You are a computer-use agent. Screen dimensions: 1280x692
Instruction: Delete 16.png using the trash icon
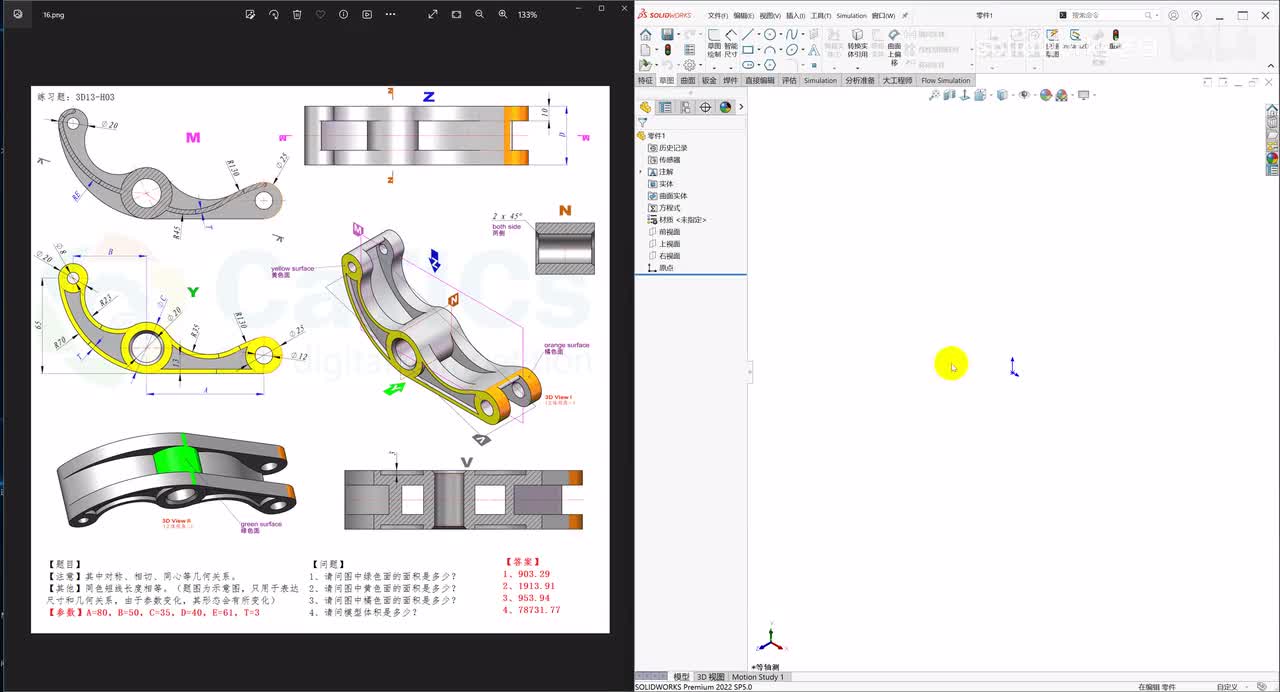click(297, 15)
